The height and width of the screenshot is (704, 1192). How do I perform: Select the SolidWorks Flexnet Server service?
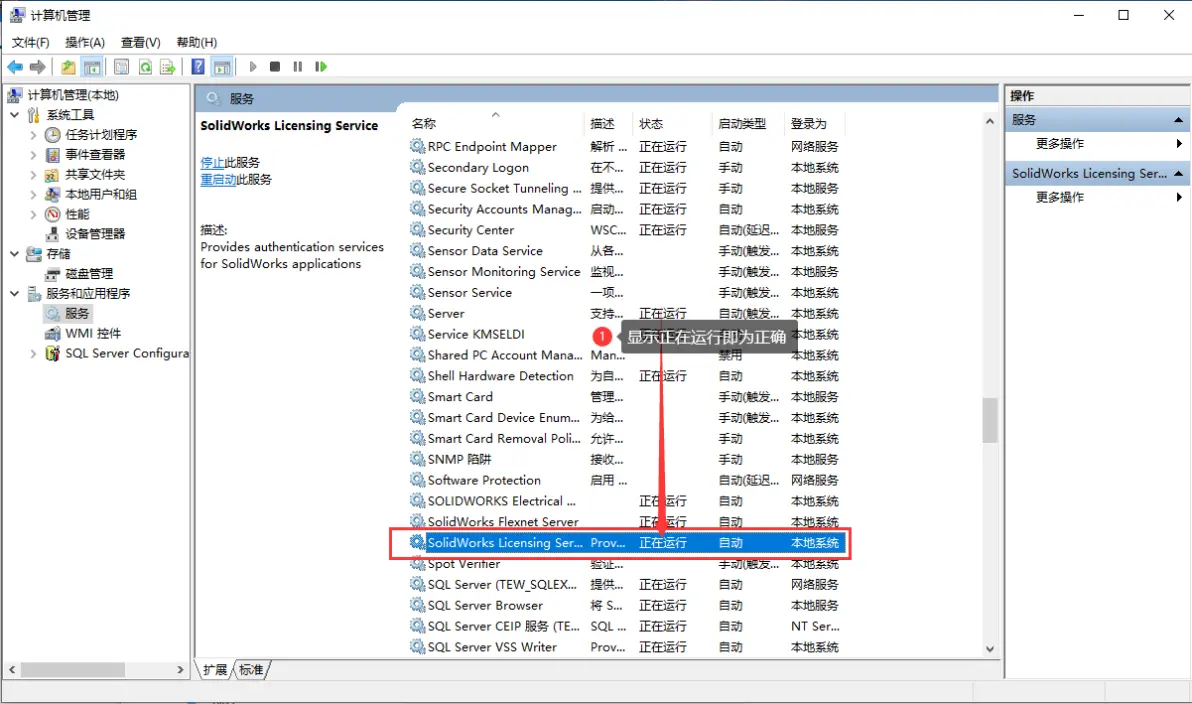tap(502, 522)
